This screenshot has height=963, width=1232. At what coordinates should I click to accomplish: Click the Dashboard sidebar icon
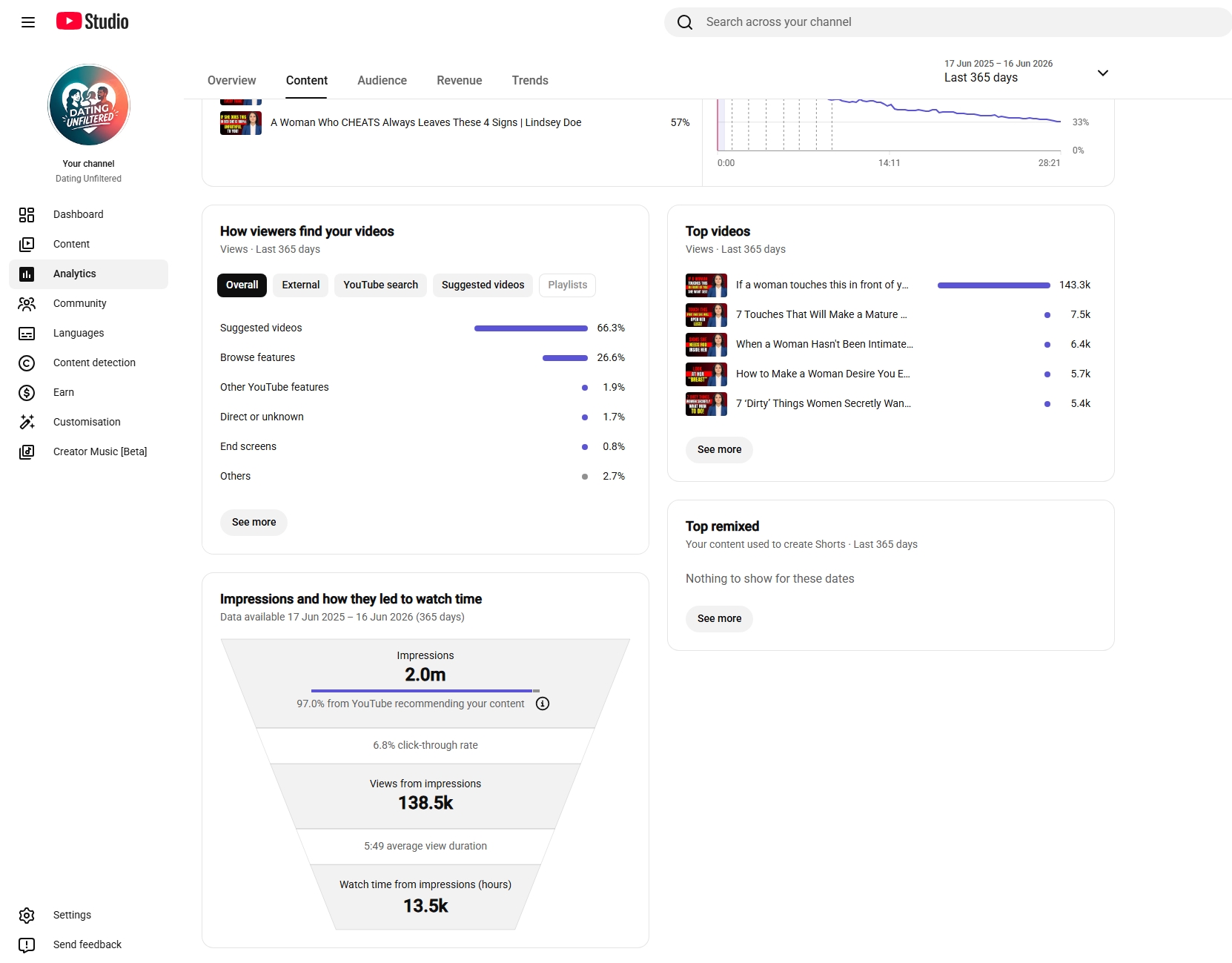27,215
